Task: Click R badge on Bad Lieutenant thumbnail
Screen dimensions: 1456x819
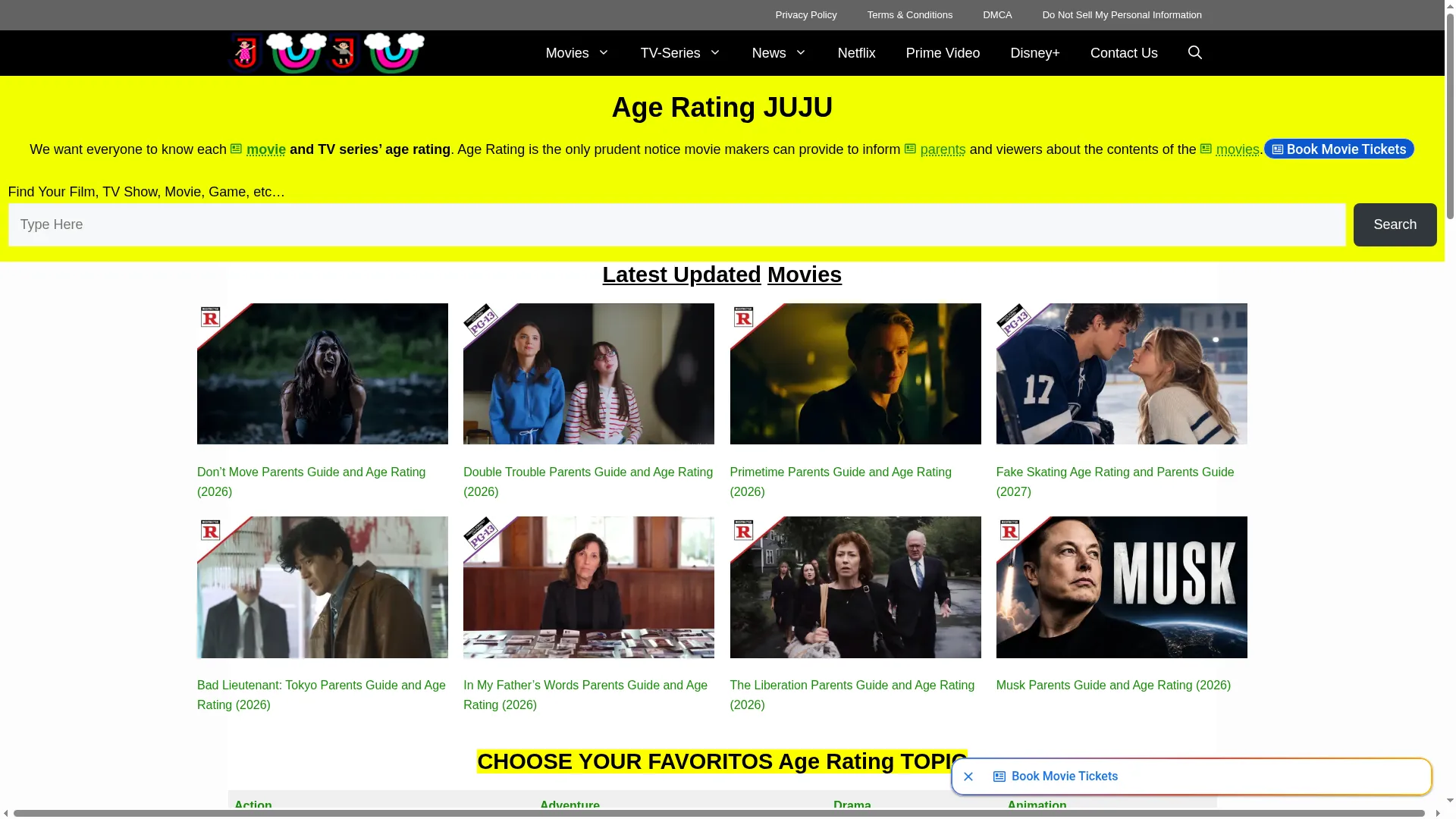Action: (210, 529)
